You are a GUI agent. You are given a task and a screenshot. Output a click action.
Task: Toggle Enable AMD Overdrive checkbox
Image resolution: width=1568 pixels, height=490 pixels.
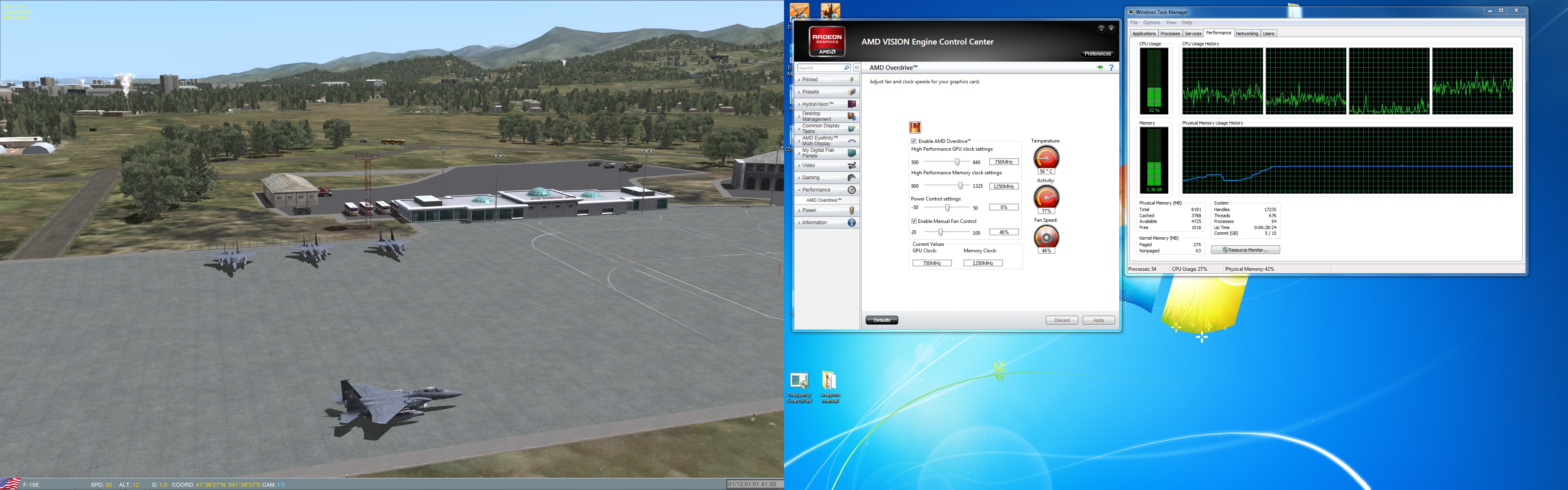coord(914,141)
